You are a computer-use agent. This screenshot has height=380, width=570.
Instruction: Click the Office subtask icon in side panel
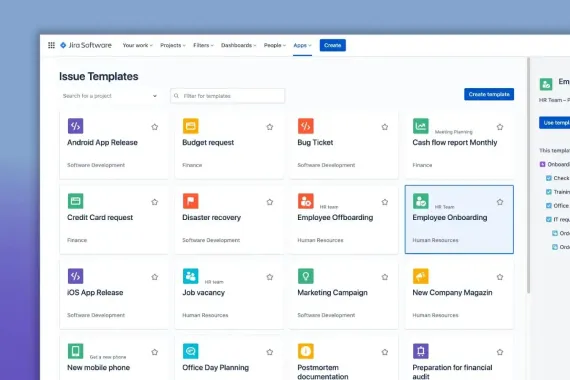point(549,205)
